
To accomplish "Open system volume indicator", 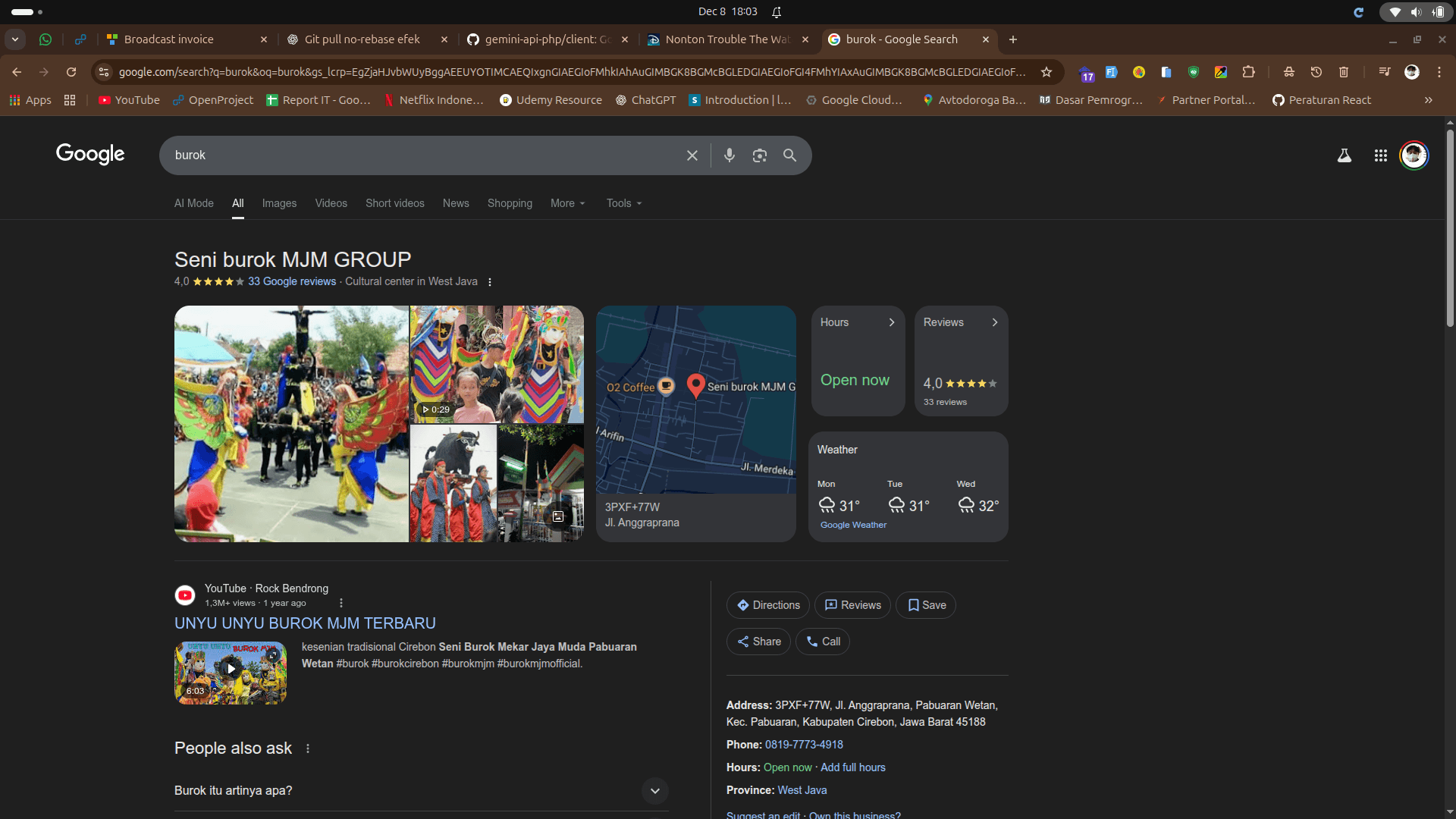I will 1416,12.
